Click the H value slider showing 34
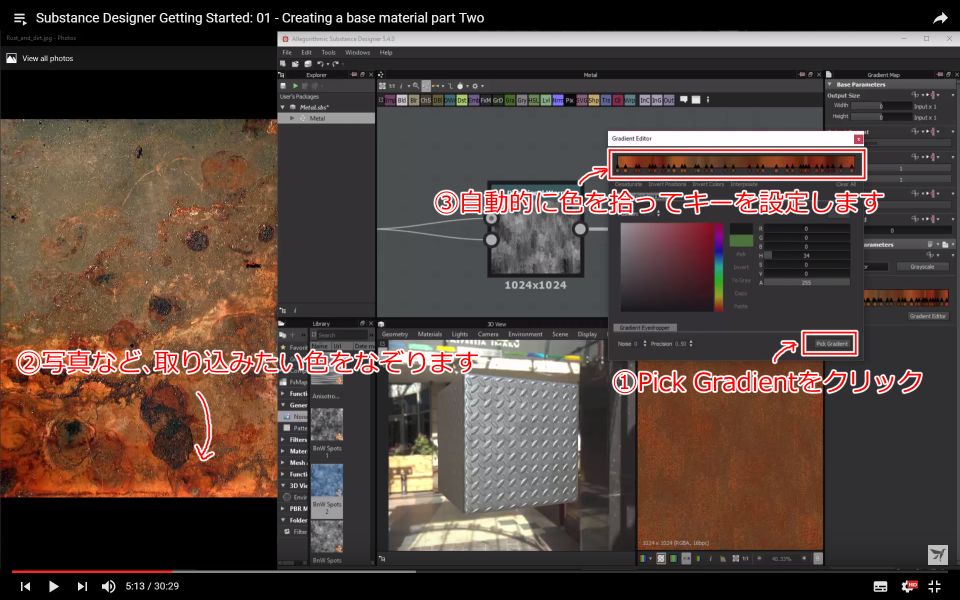The width and height of the screenshot is (960, 600). tap(806, 255)
